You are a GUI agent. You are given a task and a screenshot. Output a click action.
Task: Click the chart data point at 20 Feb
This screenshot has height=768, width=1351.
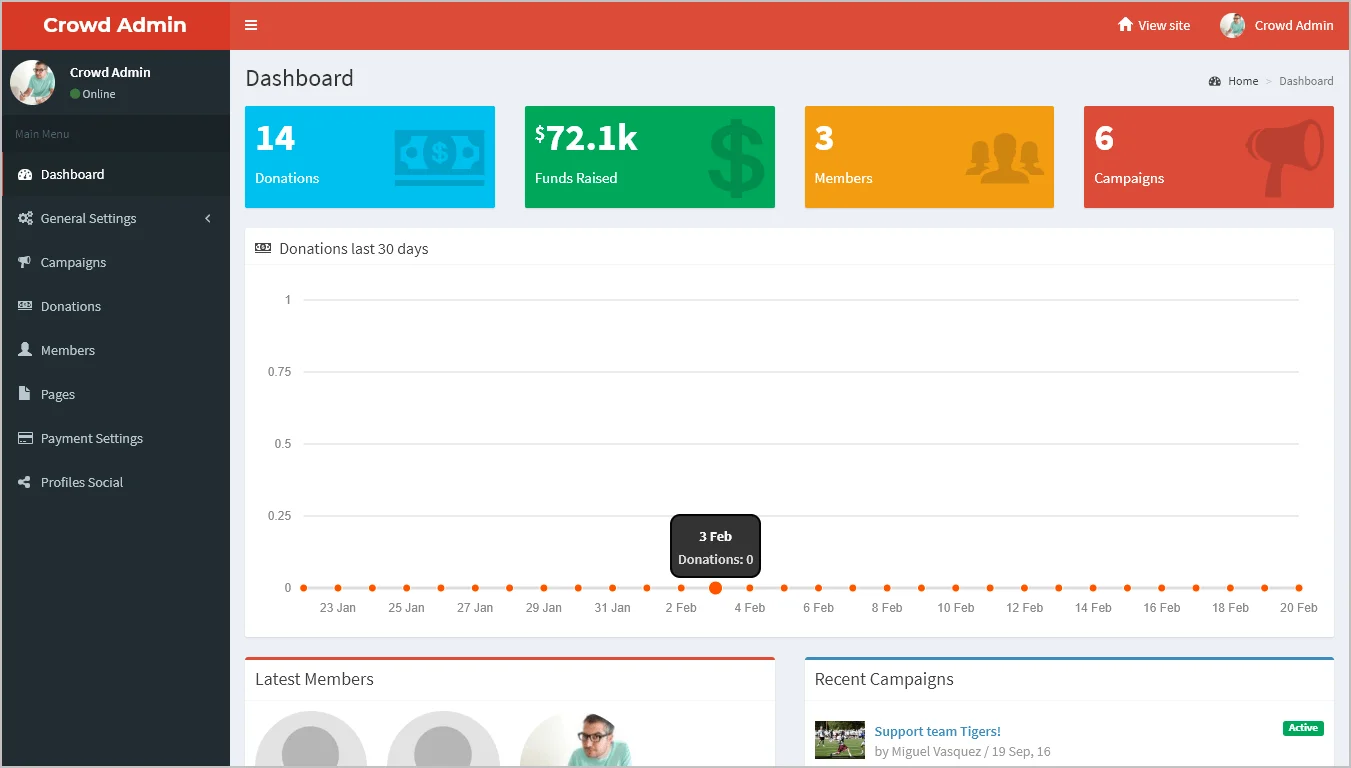(1299, 588)
